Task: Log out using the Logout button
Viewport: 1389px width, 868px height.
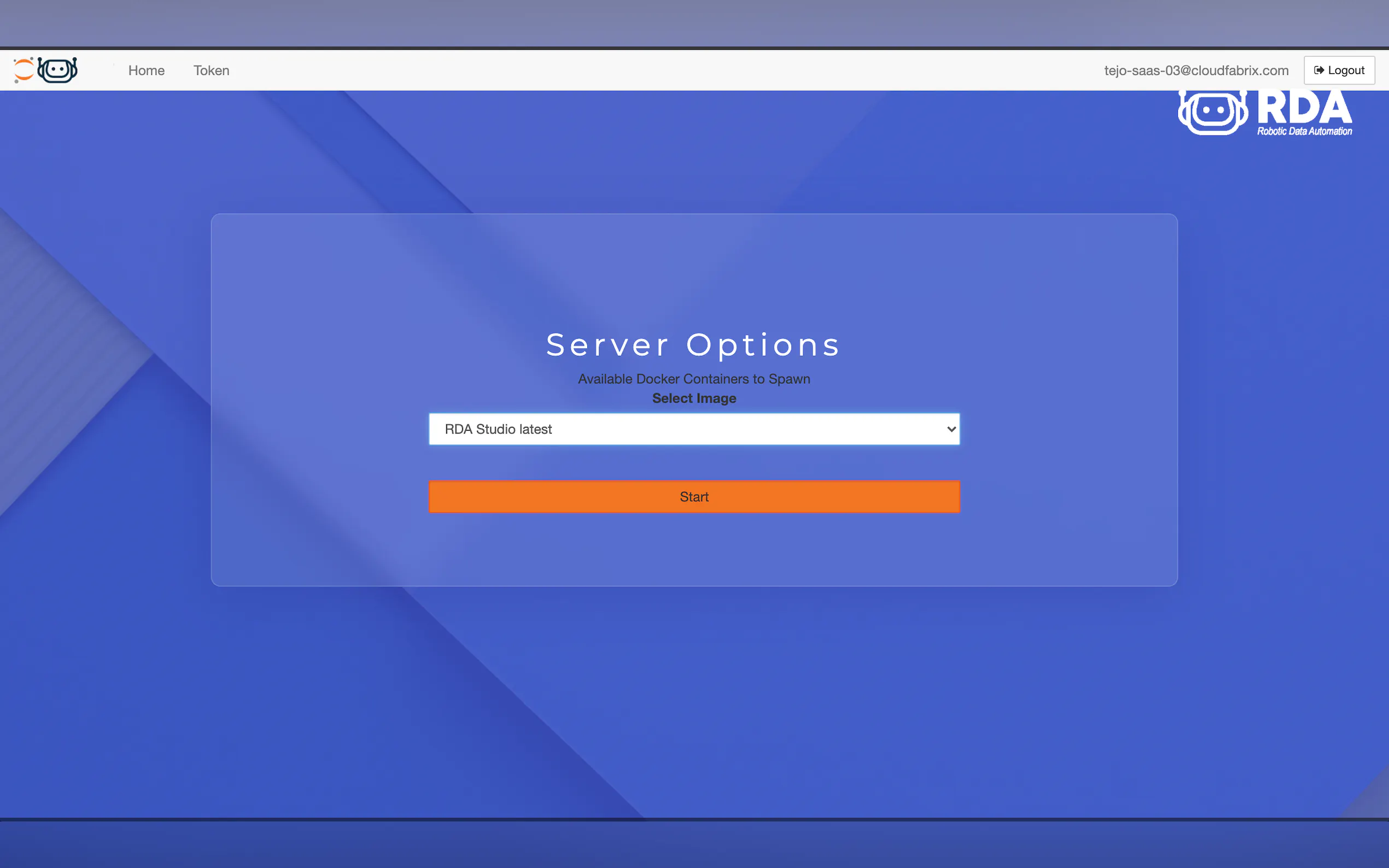Action: [x=1339, y=70]
